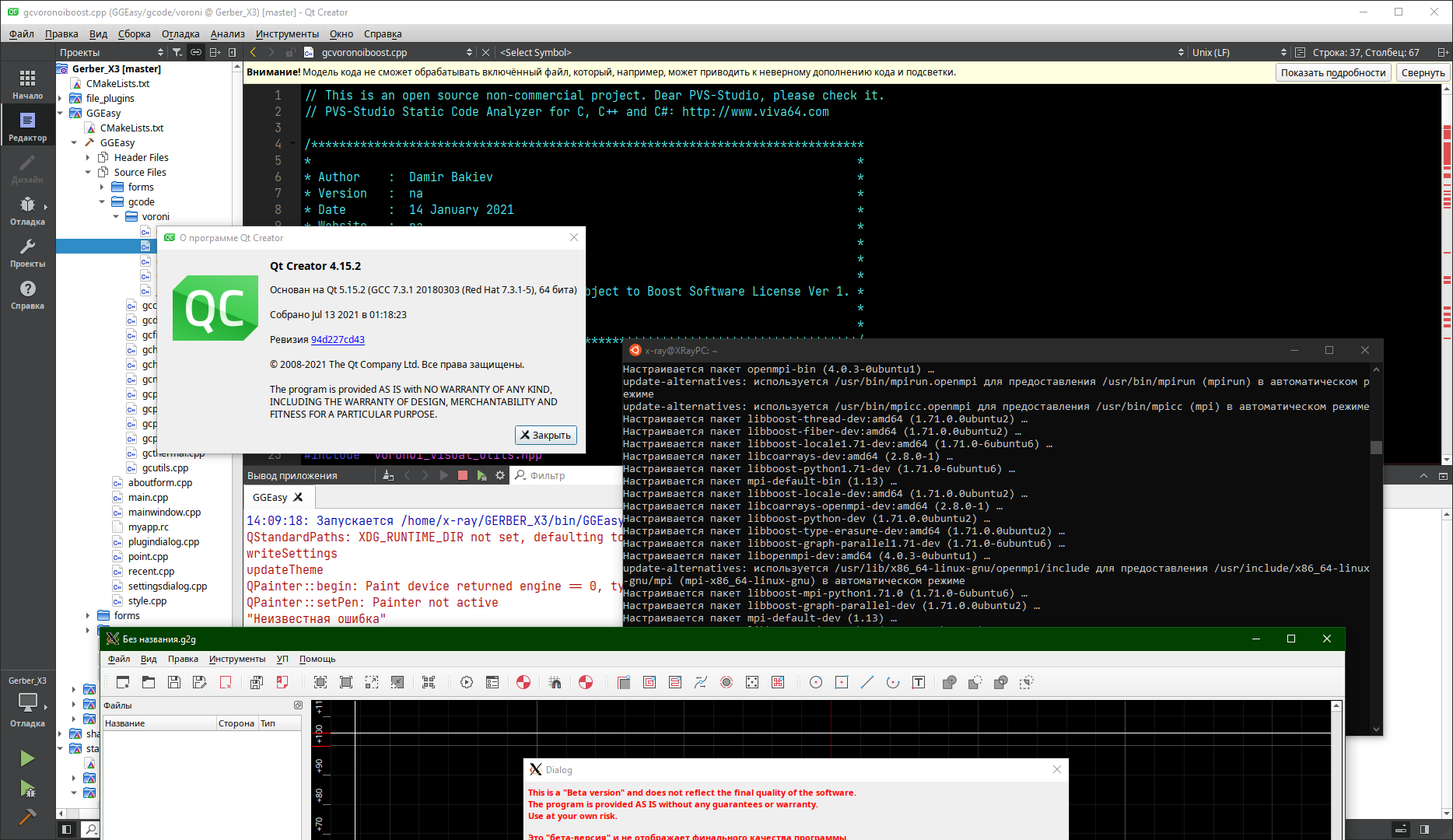Open Помощь menu in GGEasy window
The width and height of the screenshot is (1453, 840).
[317, 659]
